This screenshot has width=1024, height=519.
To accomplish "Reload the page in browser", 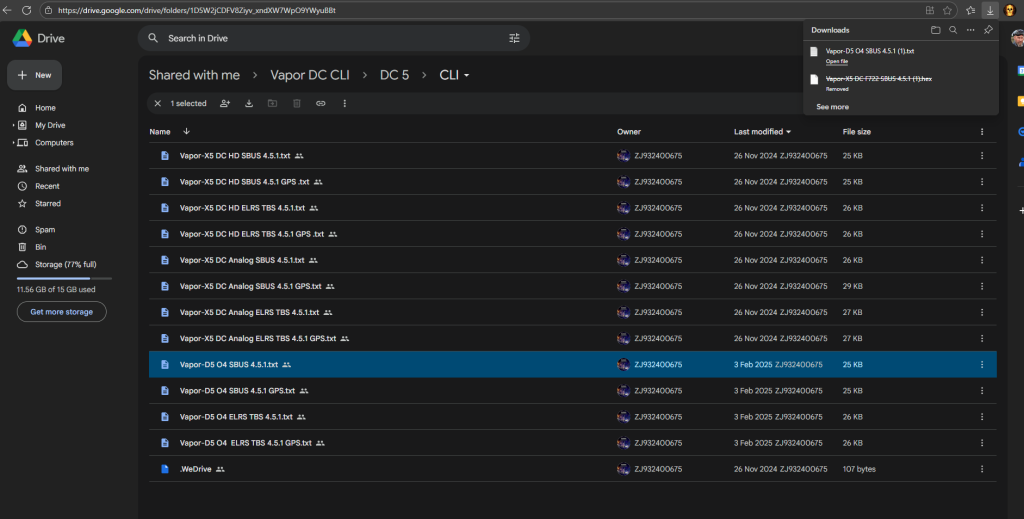I will (x=27, y=10).
